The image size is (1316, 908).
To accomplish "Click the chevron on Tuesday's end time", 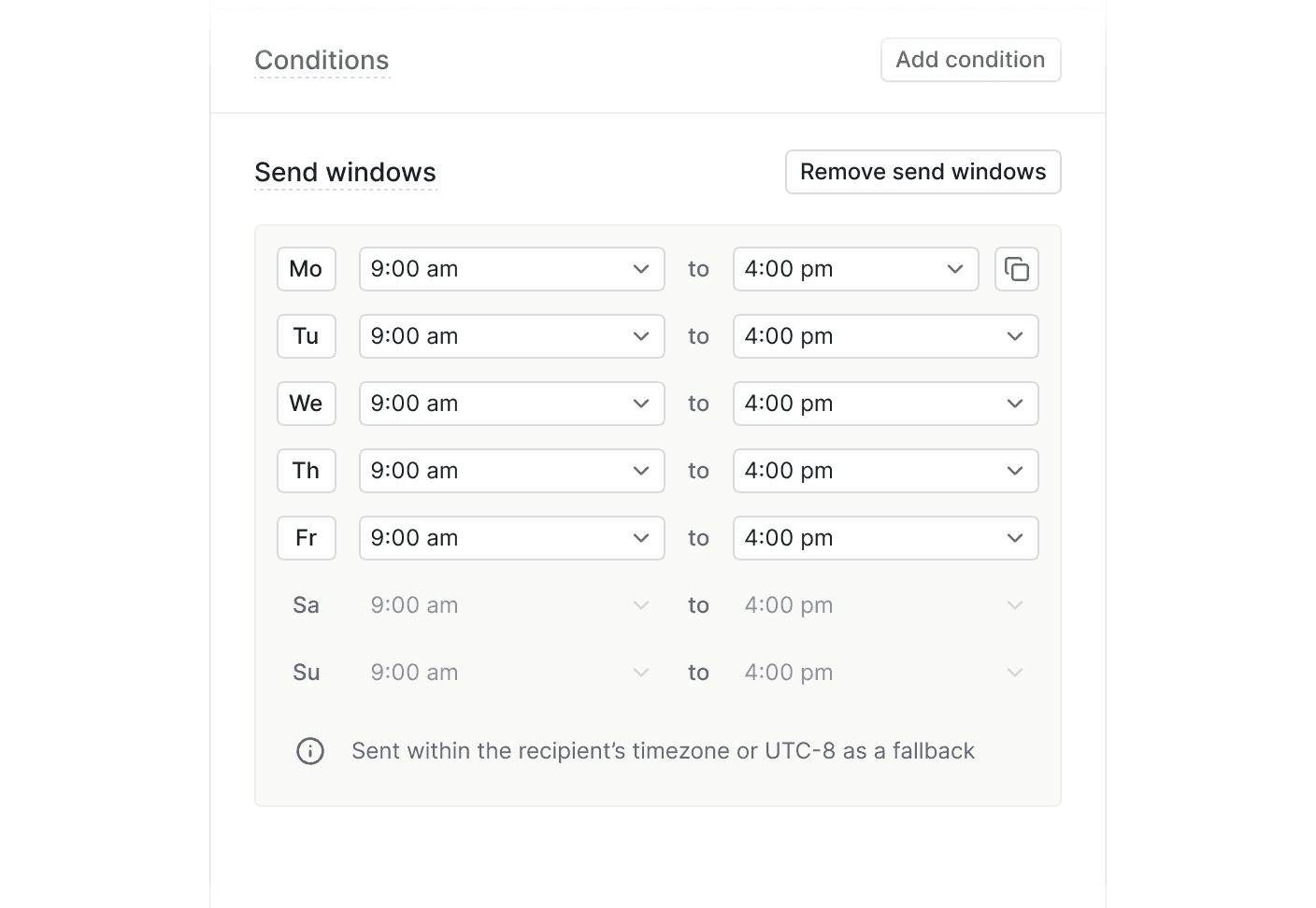I will [1015, 336].
